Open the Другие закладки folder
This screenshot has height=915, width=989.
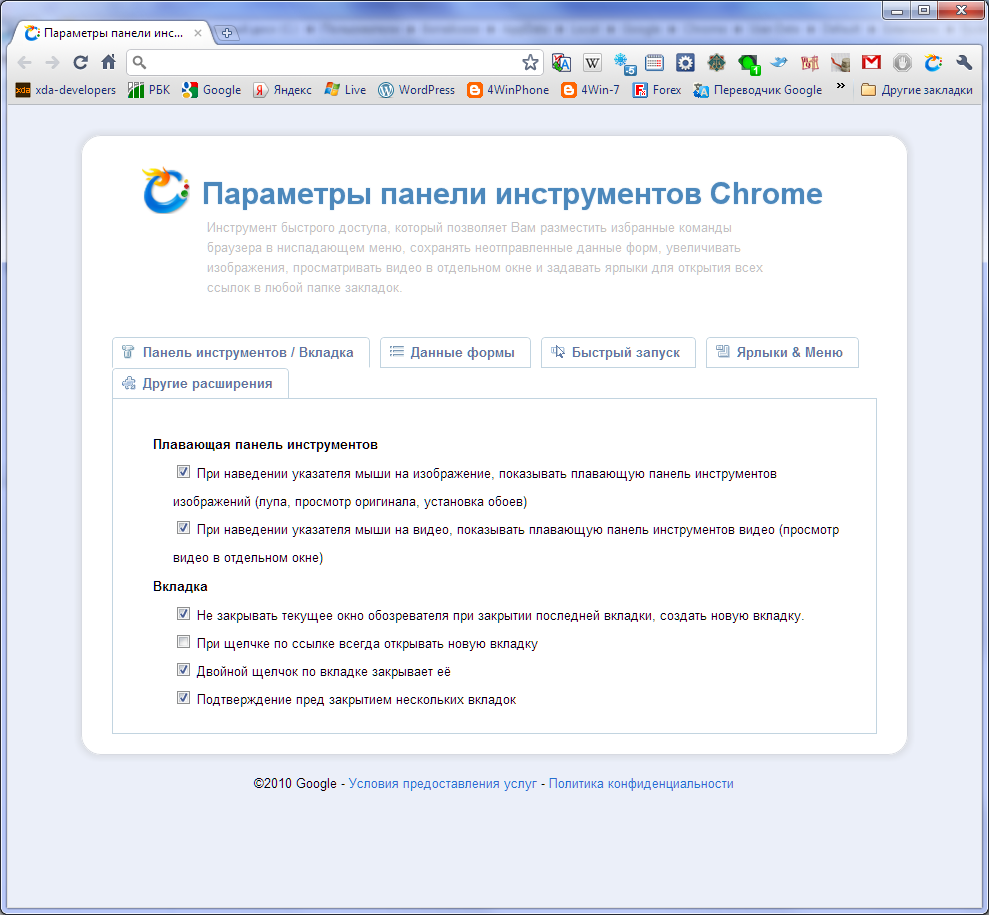coord(917,90)
